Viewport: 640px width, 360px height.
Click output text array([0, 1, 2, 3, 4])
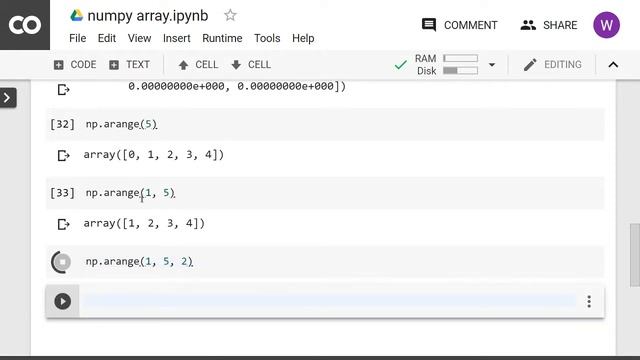point(153,155)
